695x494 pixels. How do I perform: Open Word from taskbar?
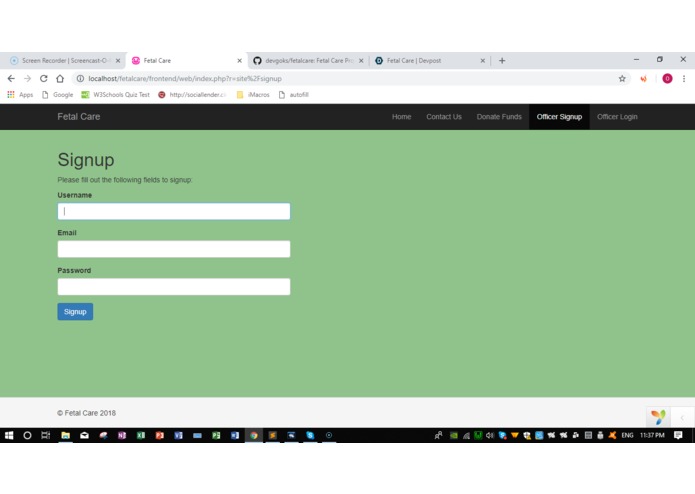pos(235,436)
